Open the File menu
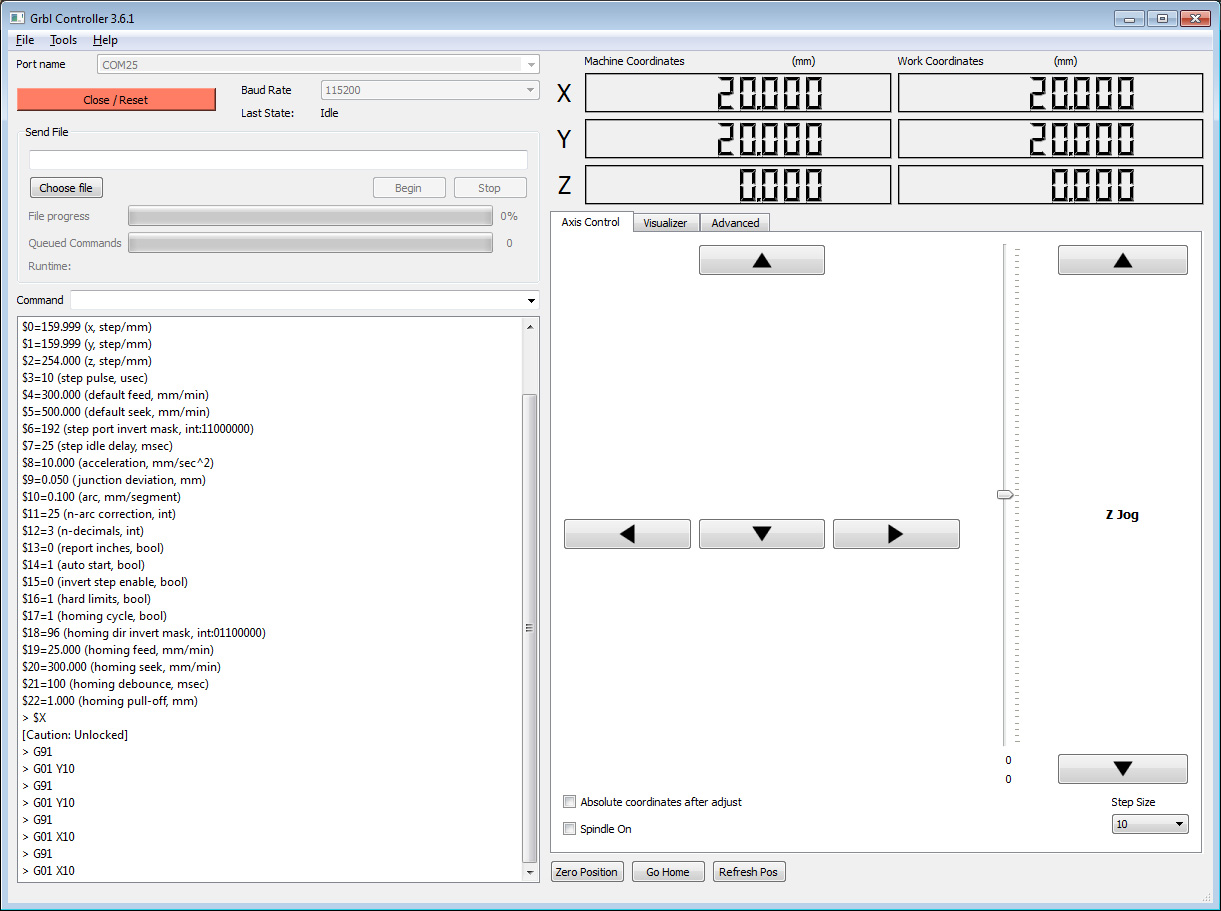Screen dimensions: 1221x911 (25, 40)
